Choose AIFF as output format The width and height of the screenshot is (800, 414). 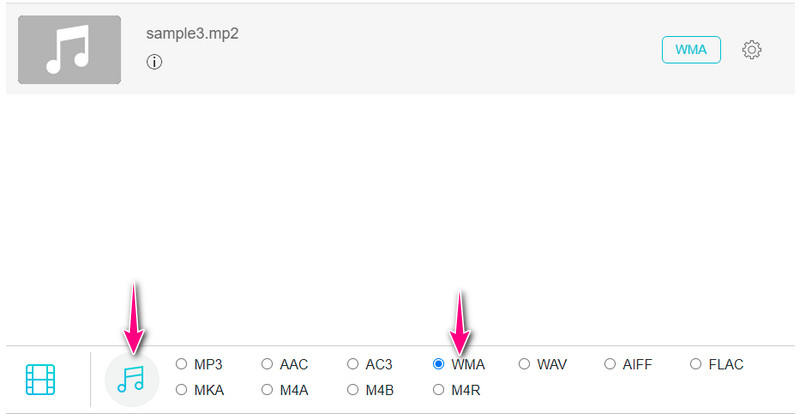611,364
